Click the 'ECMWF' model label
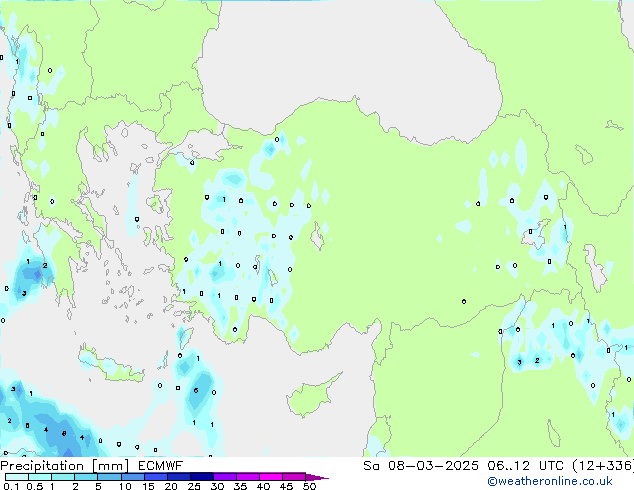The width and height of the screenshot is (634, 490). click(160, 465)
